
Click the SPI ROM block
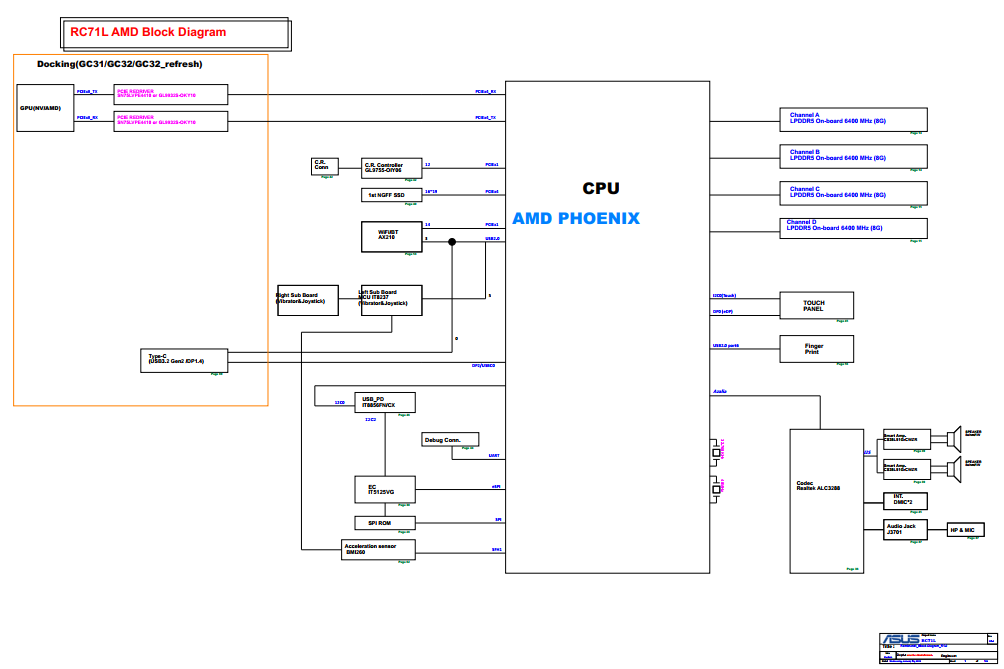tap(385, 523)
